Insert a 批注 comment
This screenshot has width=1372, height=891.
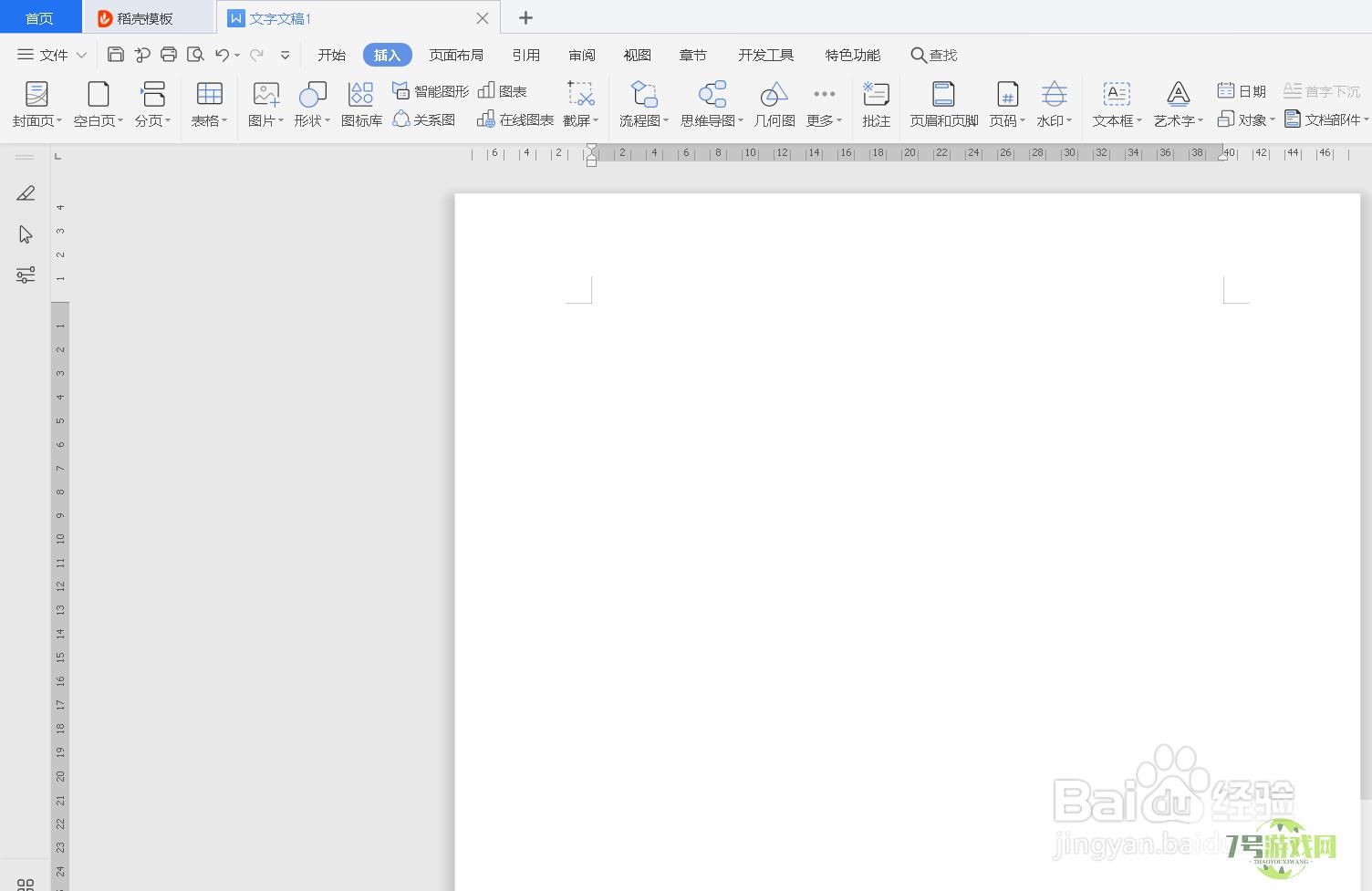[x=877, y=104]
